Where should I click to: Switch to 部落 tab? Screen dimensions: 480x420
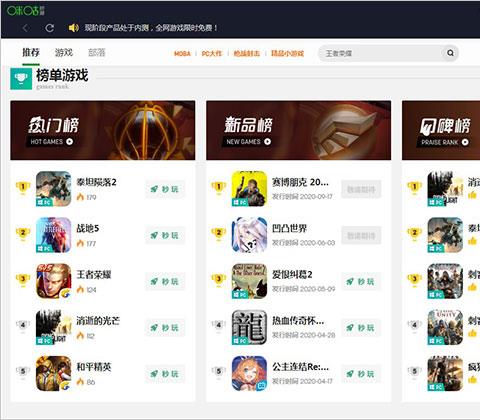[97, 52]
